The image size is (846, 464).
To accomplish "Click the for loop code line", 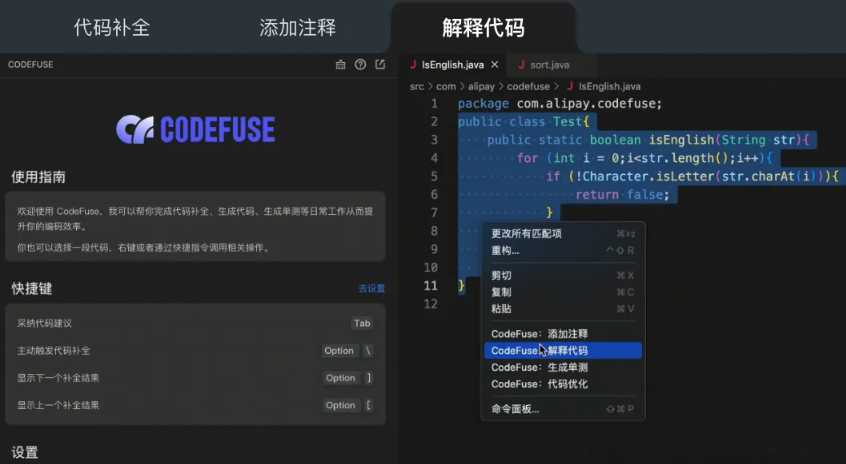I will click(x=645, y=159).
